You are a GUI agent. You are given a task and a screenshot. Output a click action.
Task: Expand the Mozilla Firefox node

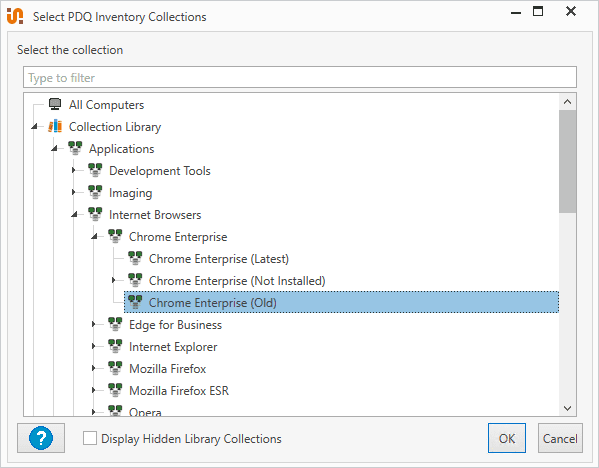pos(93,368)
